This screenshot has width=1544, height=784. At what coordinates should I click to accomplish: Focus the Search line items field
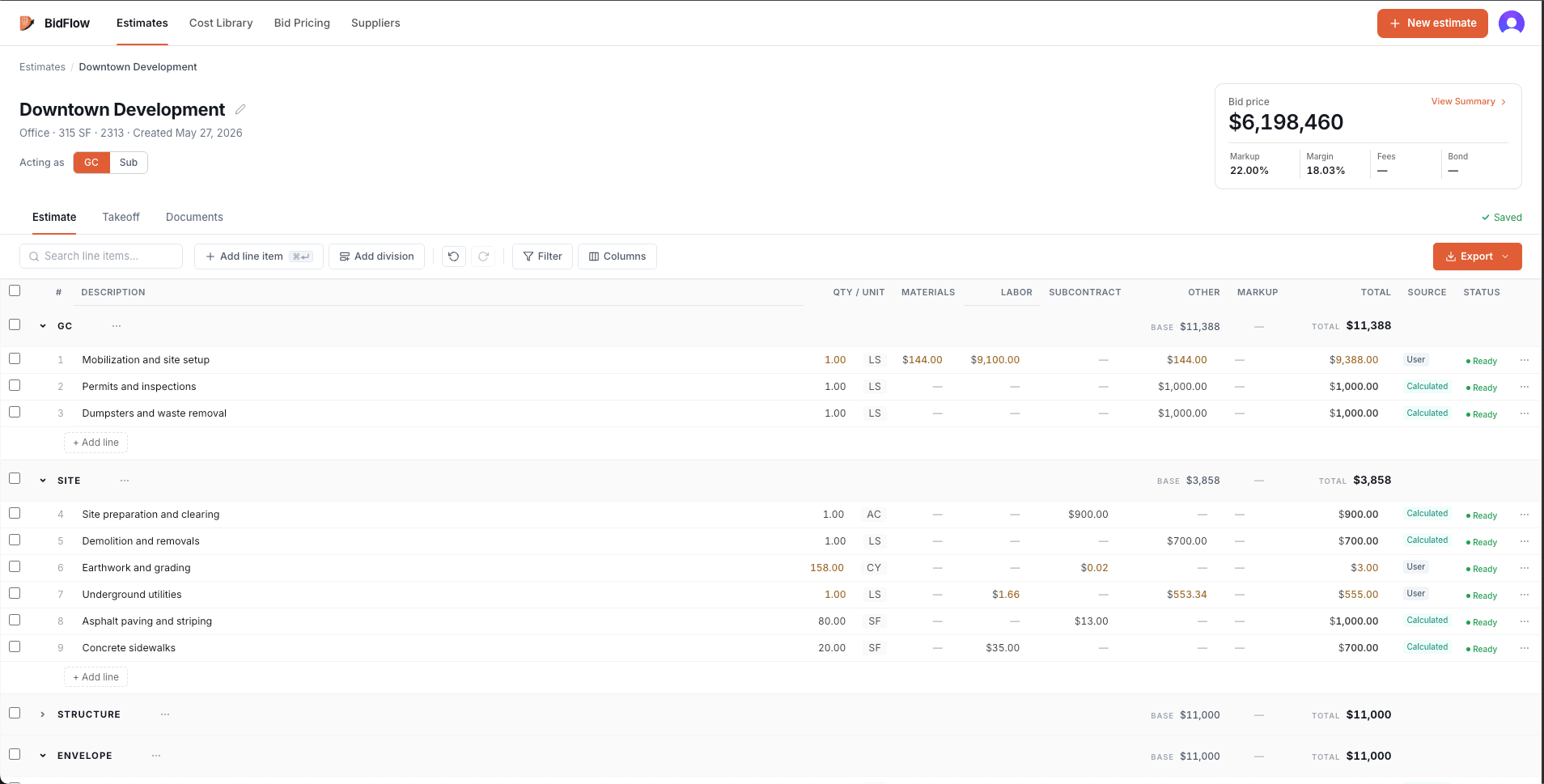[x=101, y=256]
